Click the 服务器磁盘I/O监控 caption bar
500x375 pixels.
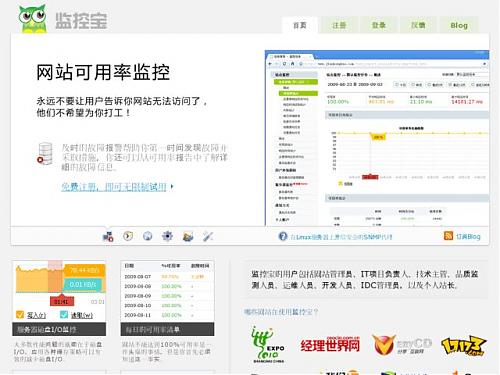[59, 329]
